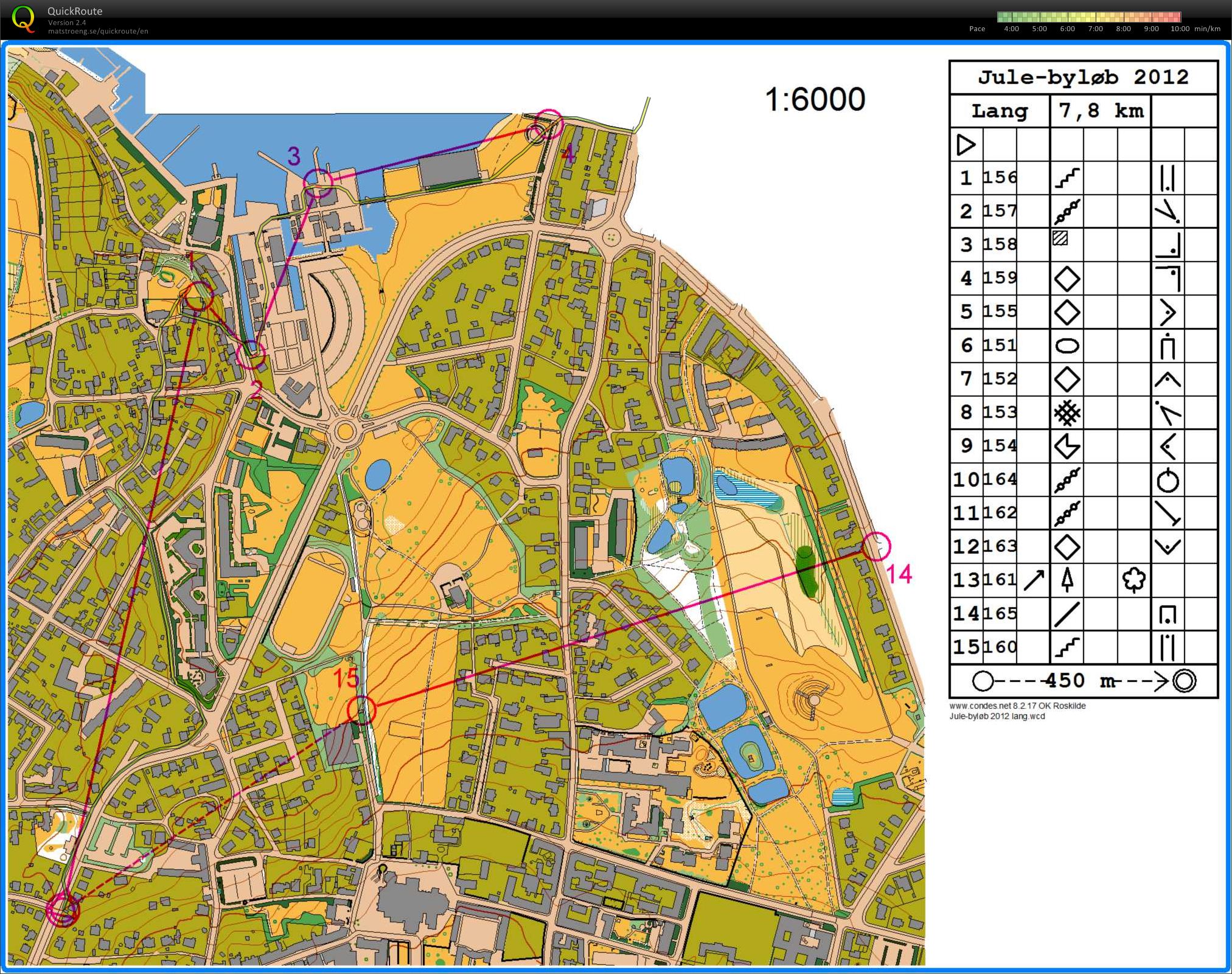Click the Pace legend label
This screenshot has width=1232, height=974.
coord(977,29)
